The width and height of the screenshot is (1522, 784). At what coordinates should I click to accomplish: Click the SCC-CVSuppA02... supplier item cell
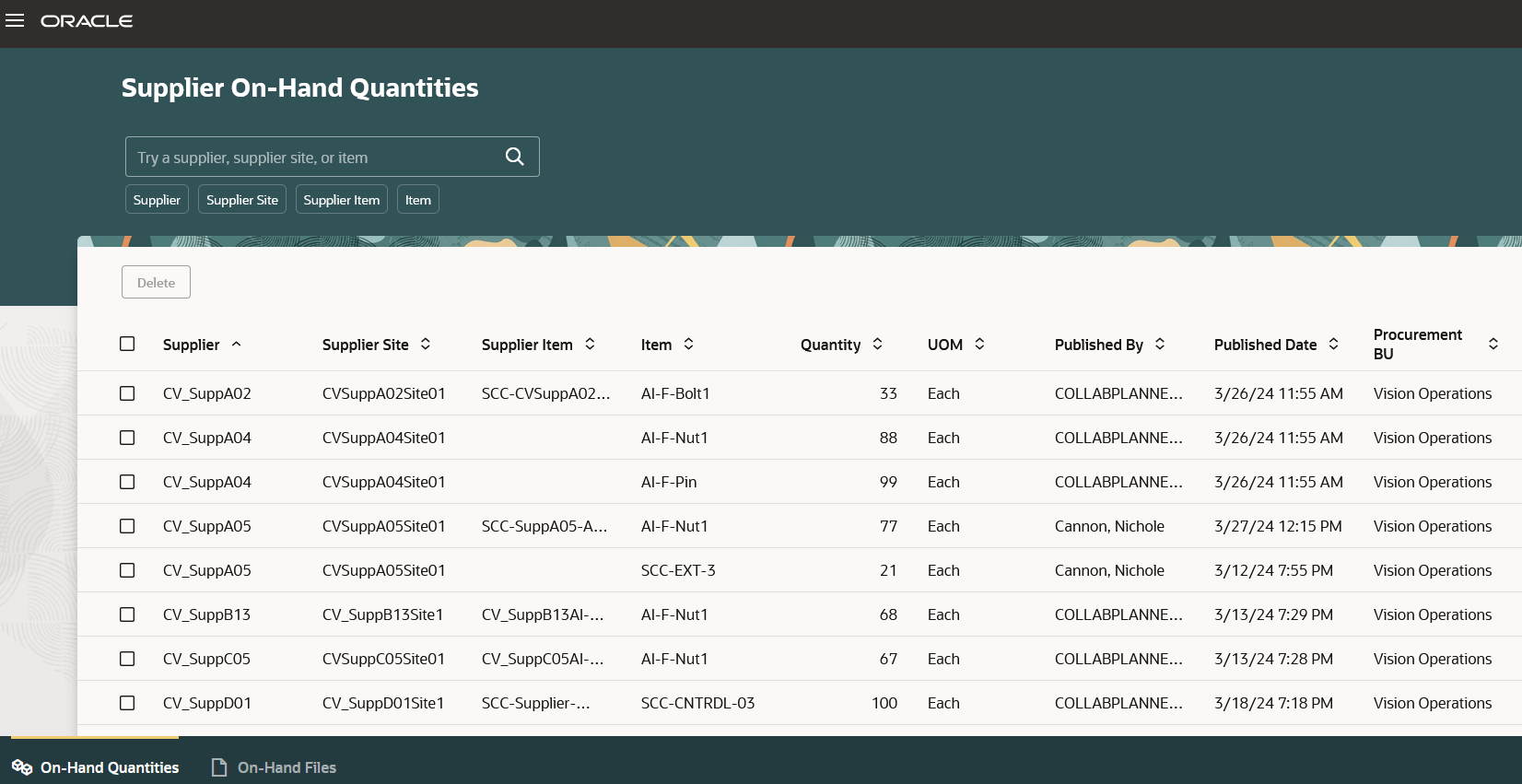545,393
